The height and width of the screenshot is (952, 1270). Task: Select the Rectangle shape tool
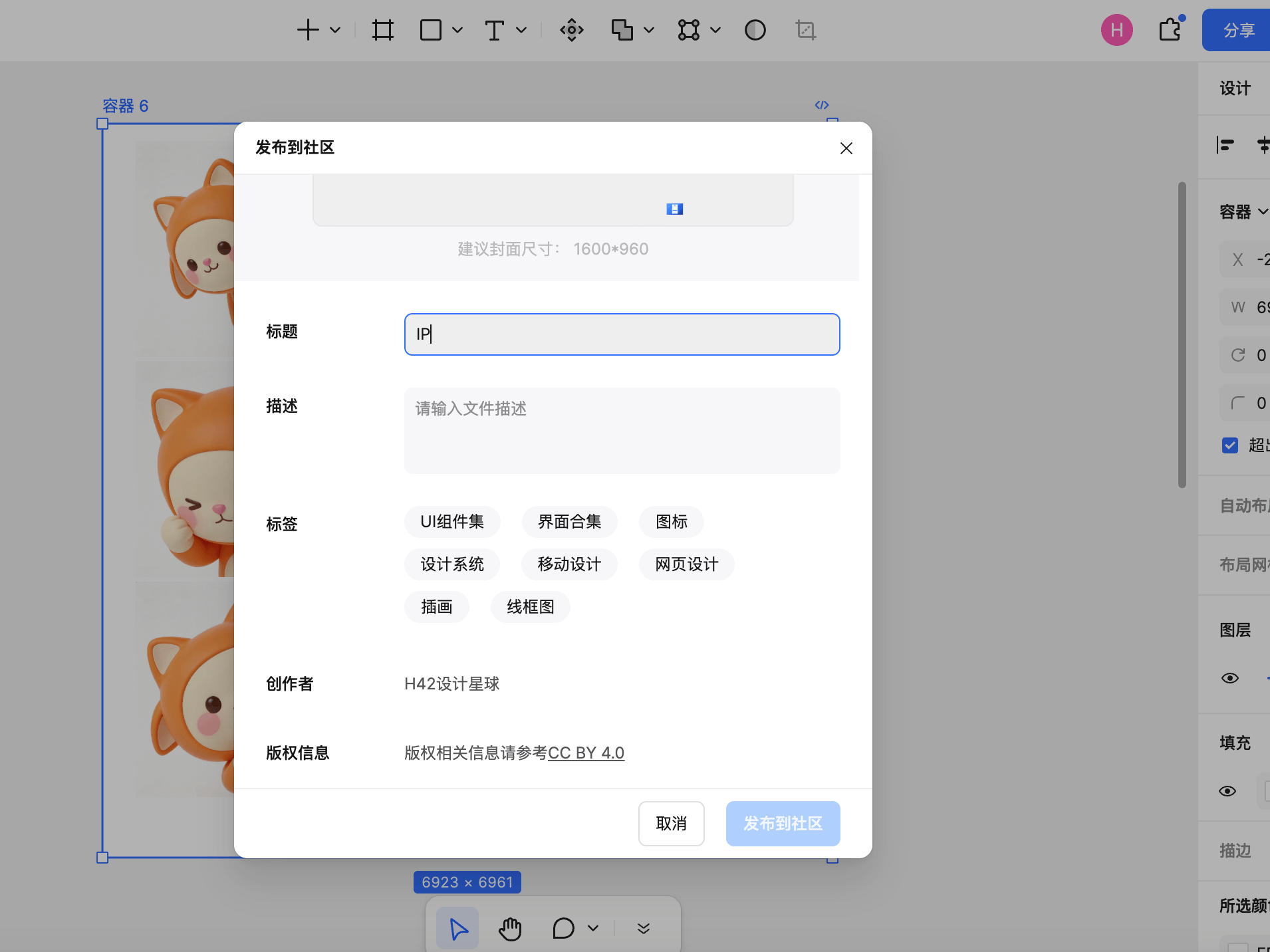[x=432, y=30]
